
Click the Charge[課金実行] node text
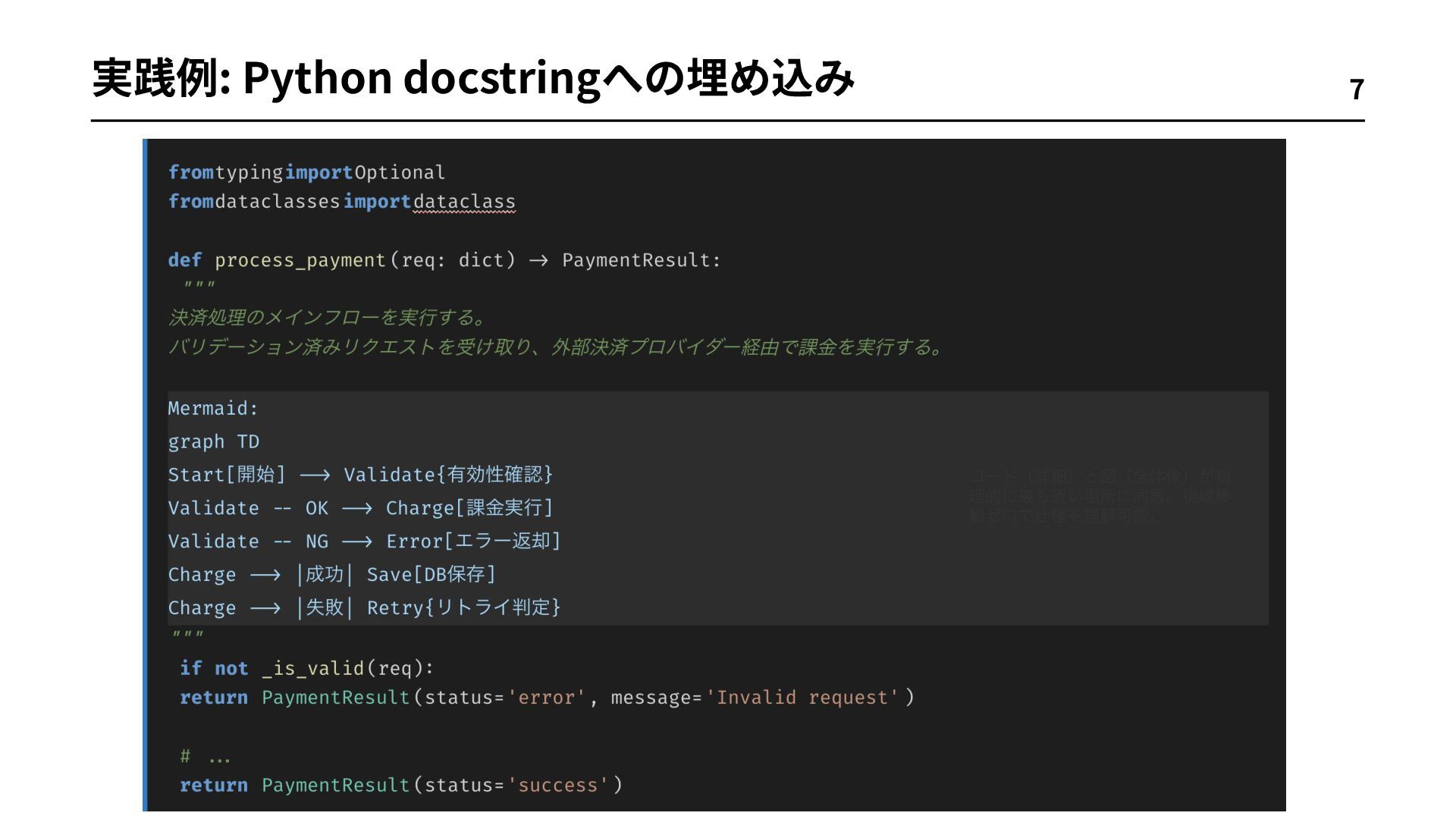pos(469,508)
